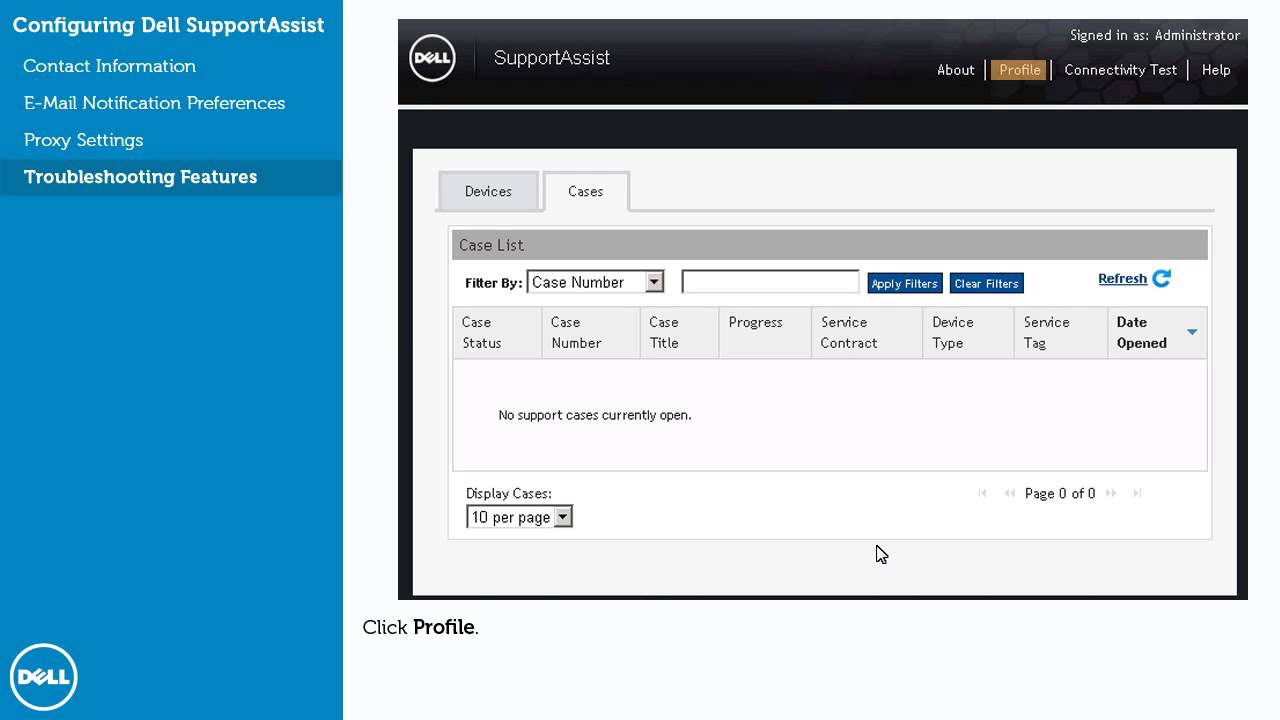The width and height of the screenshot is (1280, 720).
Task: Open Connectivity Test
Action: [1120, 70]
